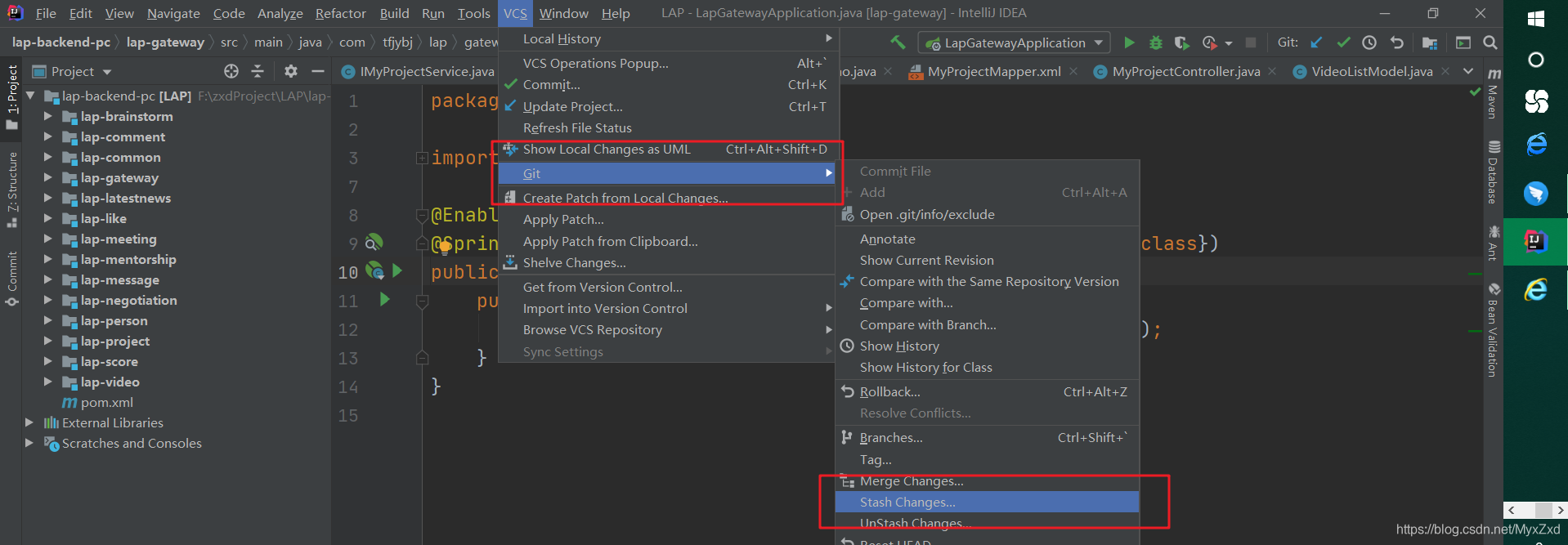Close the VideoListModel.java tab
Image resolution: width=1568 pixels, height=545 pixels.
coord(1445,71)
